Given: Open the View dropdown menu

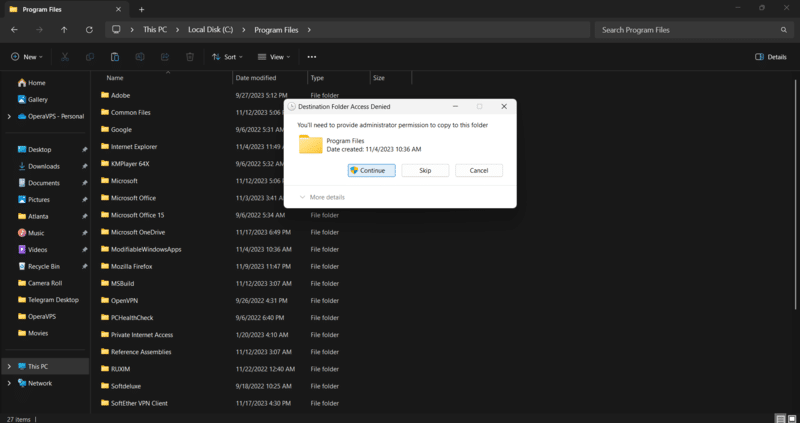Looking at the screenshot, I should point(273,57).
